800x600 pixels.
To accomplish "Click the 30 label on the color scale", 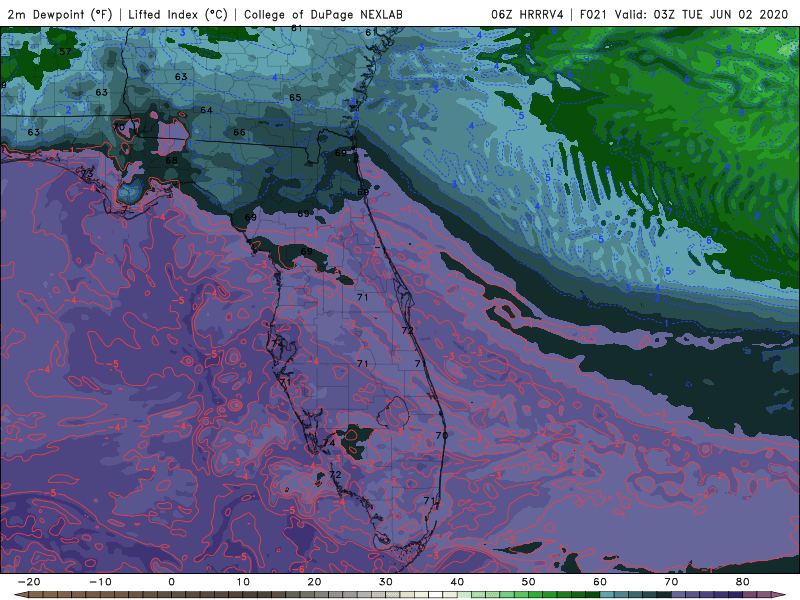I will pos(386,582).
